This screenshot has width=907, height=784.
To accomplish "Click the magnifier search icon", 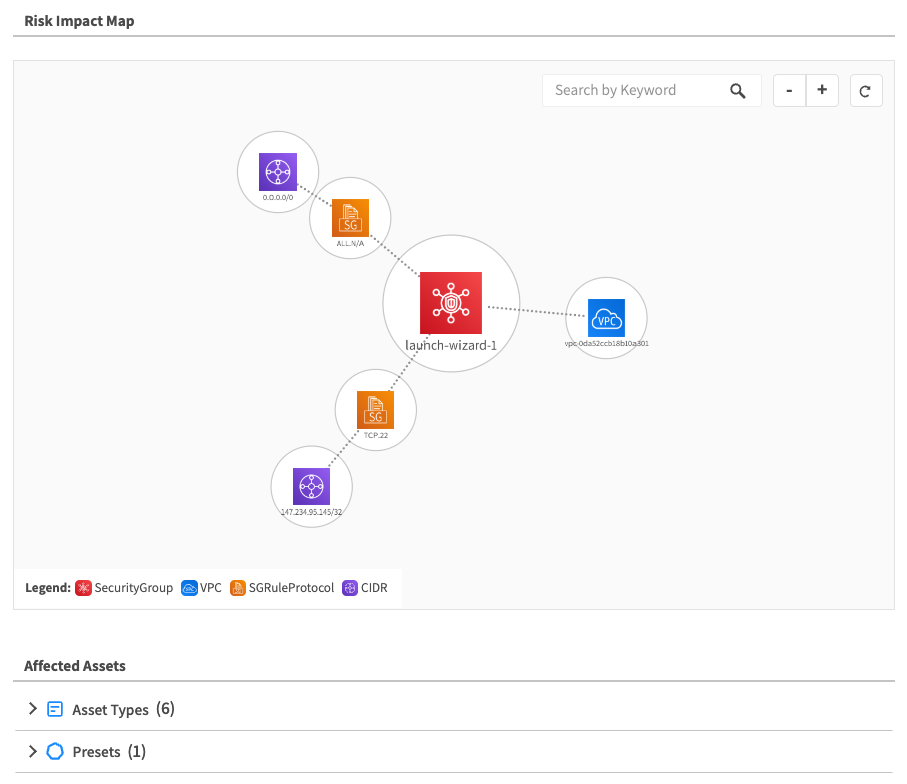I will (x=738, y=91).
